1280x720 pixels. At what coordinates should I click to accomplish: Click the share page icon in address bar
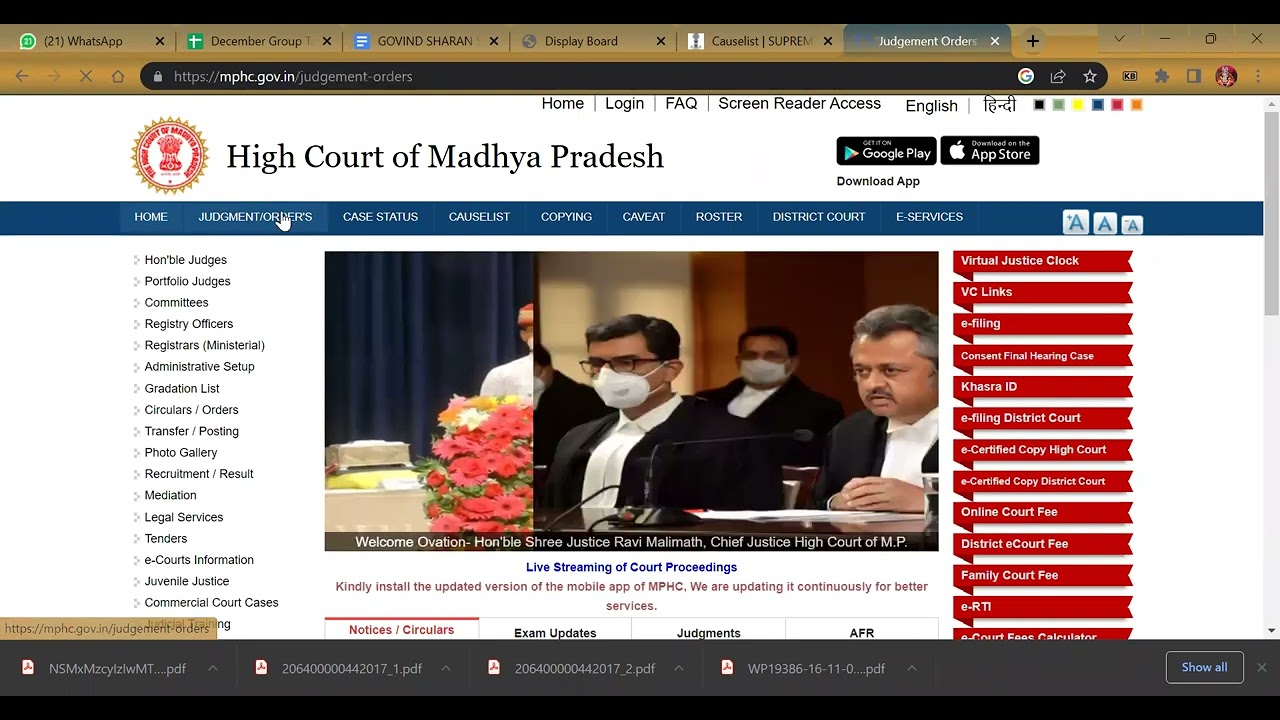pyautogui.click(x=1058, y=76)
